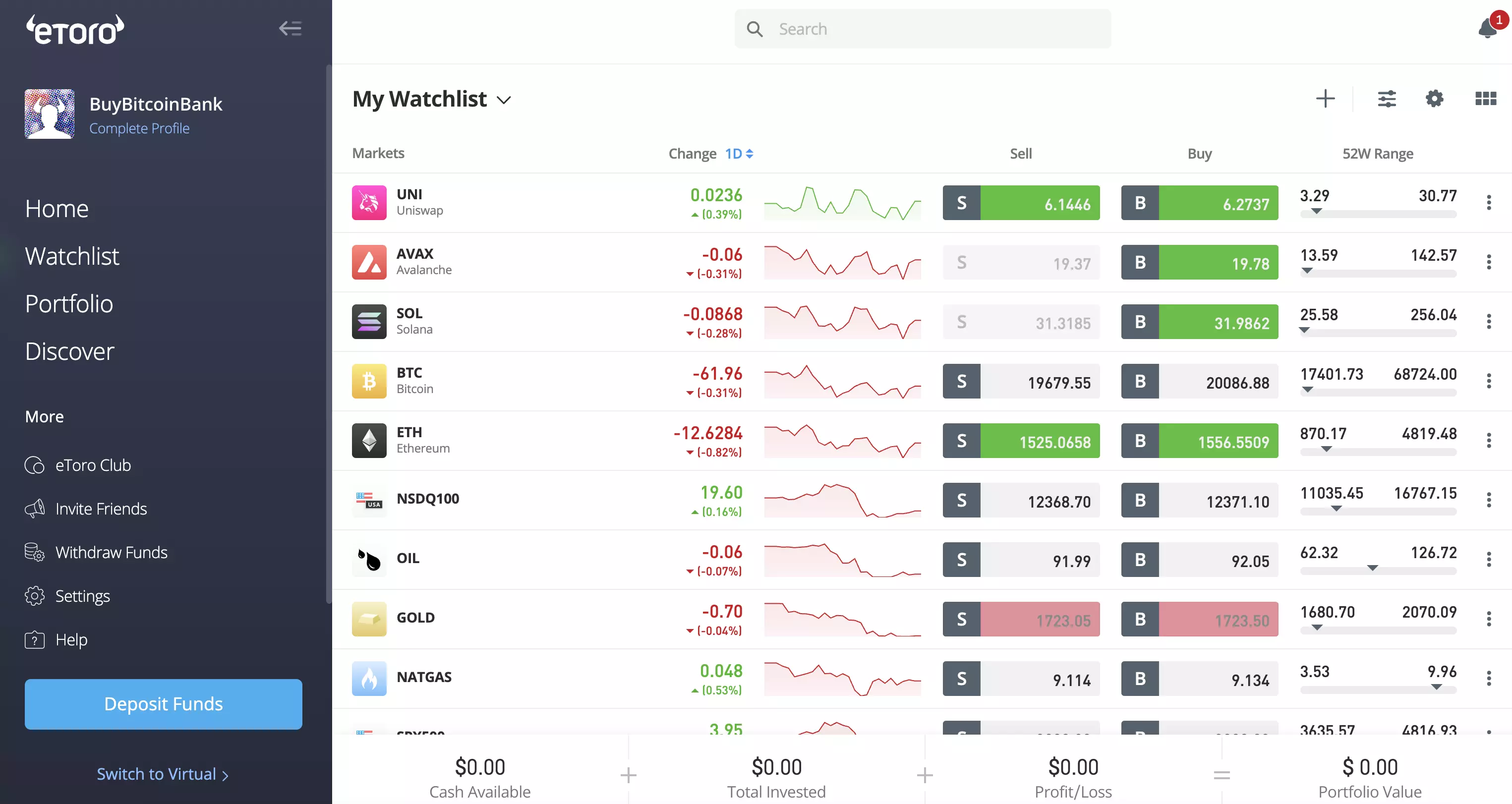Click Switch to Virtual link
Image resolution: width=1512 pixels, height=804 pixels.
point(163,774)
